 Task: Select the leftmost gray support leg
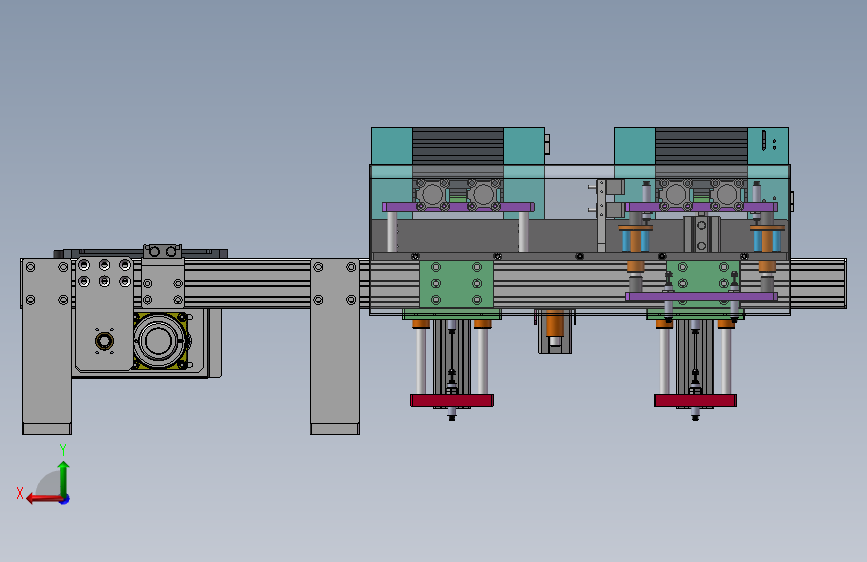(47, 346)
